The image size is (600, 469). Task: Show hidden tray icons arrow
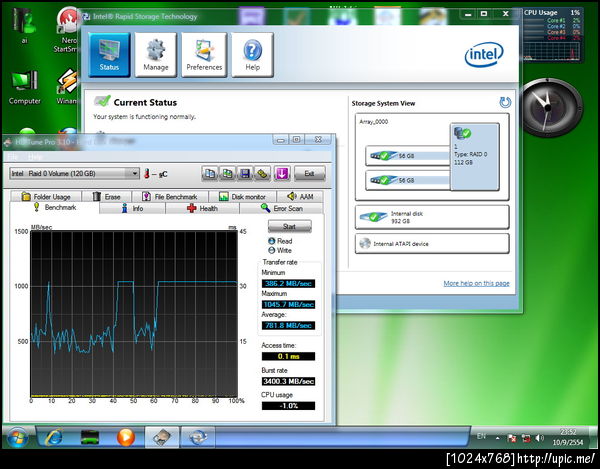pos(497,438)
